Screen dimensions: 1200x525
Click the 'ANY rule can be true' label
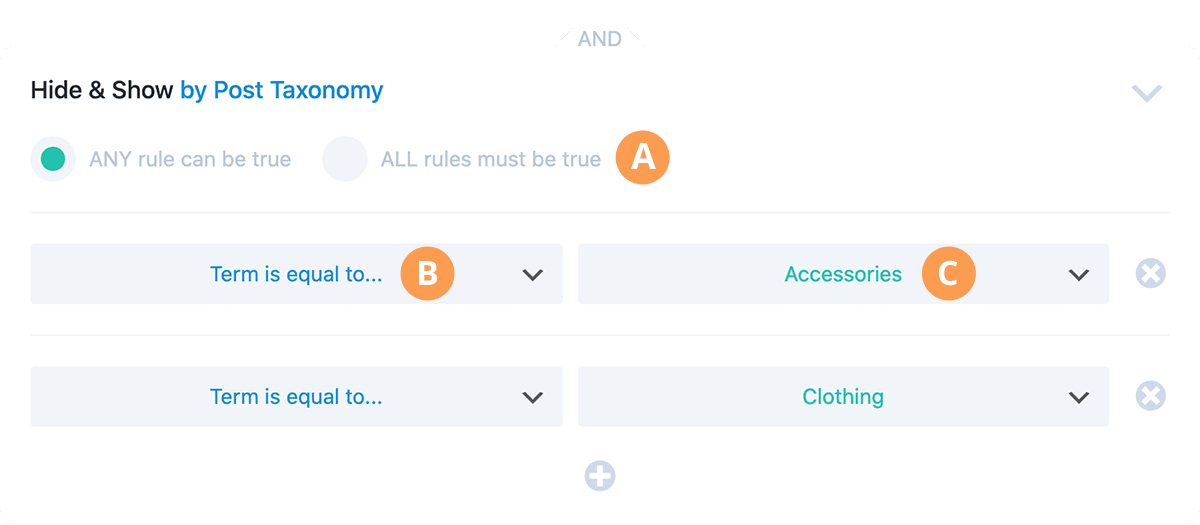tap(190, 159)
